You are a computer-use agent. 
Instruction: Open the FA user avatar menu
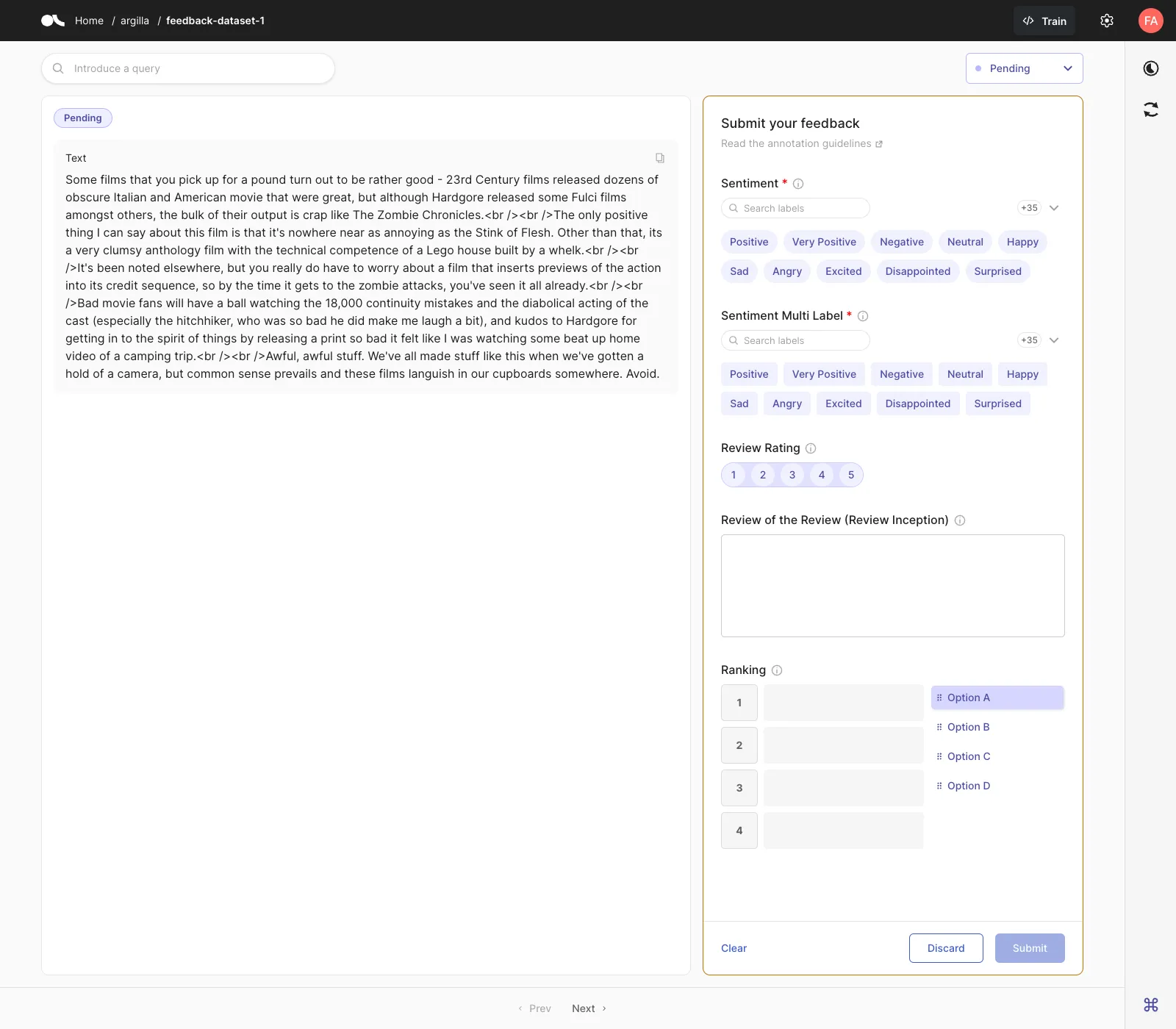coord(1151,21)
